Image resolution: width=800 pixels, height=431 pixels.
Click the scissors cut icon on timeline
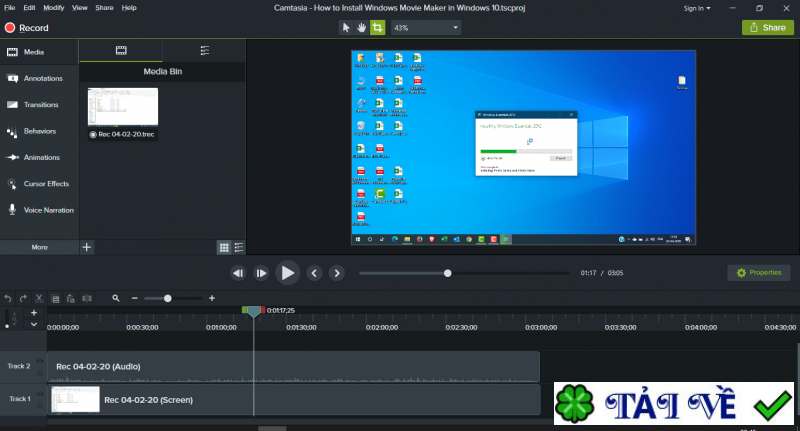coord(39,298)
